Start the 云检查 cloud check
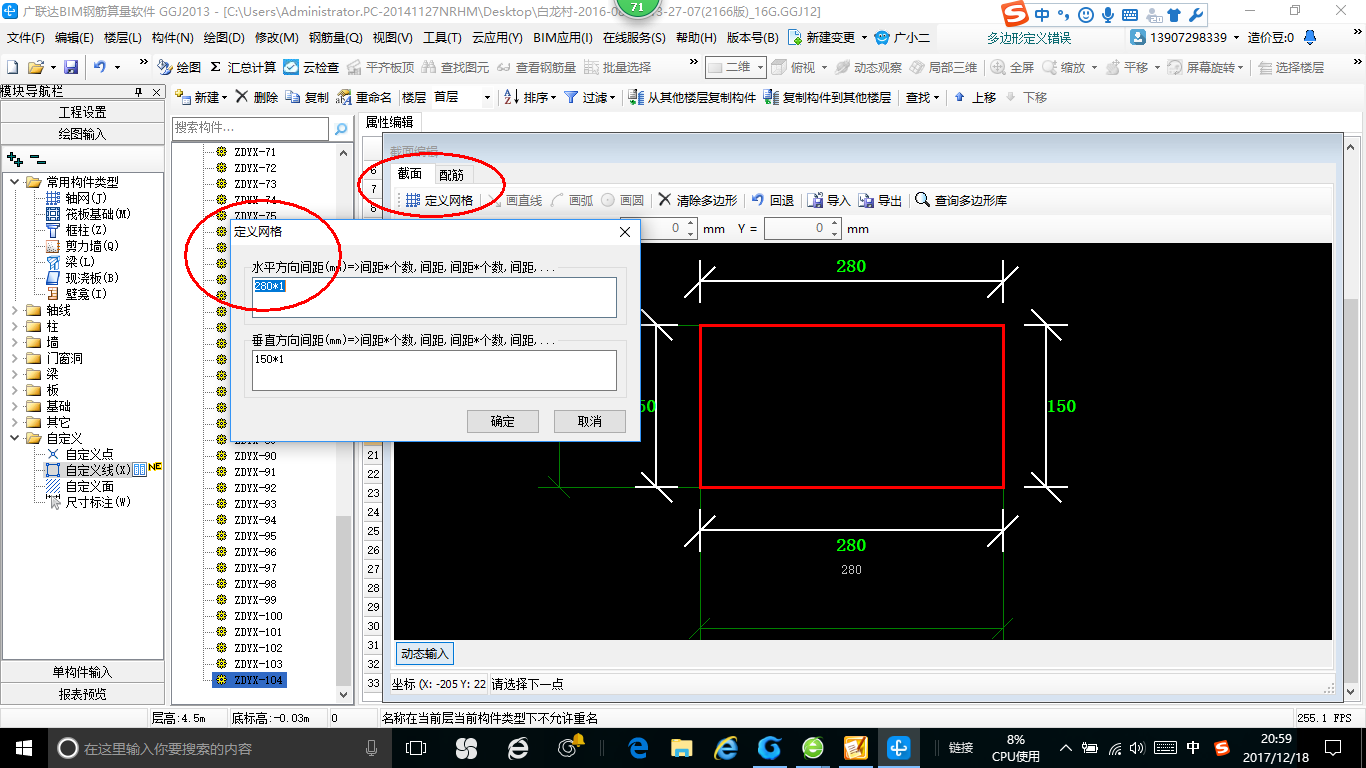 pos(311,67)
